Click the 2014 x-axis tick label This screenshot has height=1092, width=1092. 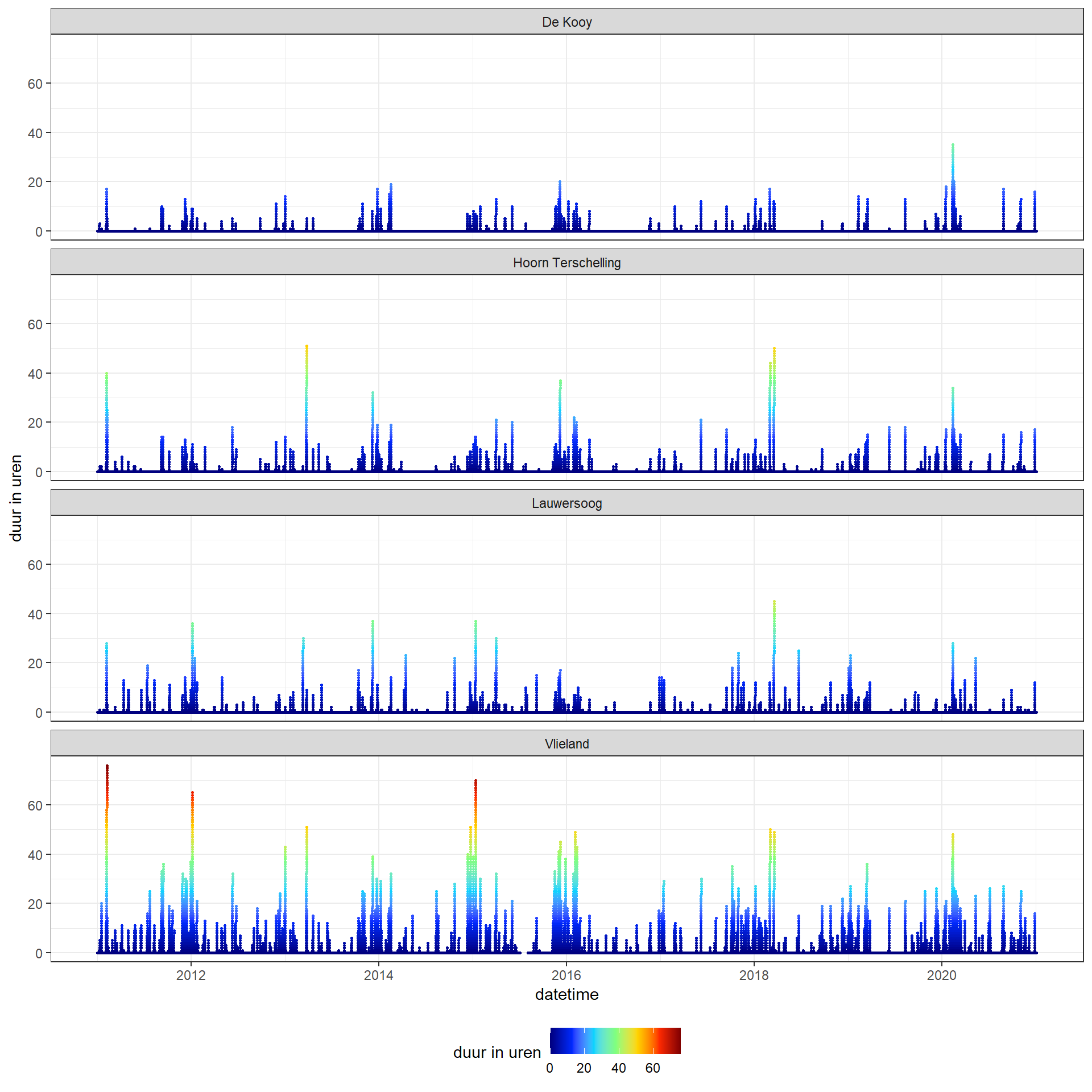(x=378, y=975)
